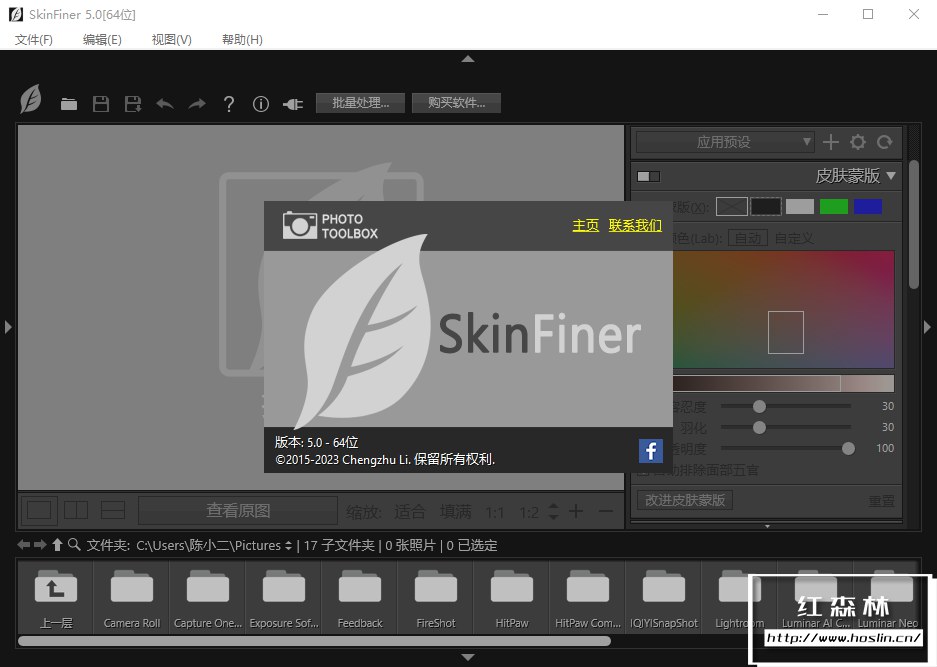Set zoom to 填满
Viewport: 937px width, 667px height.
click(455, 512)
